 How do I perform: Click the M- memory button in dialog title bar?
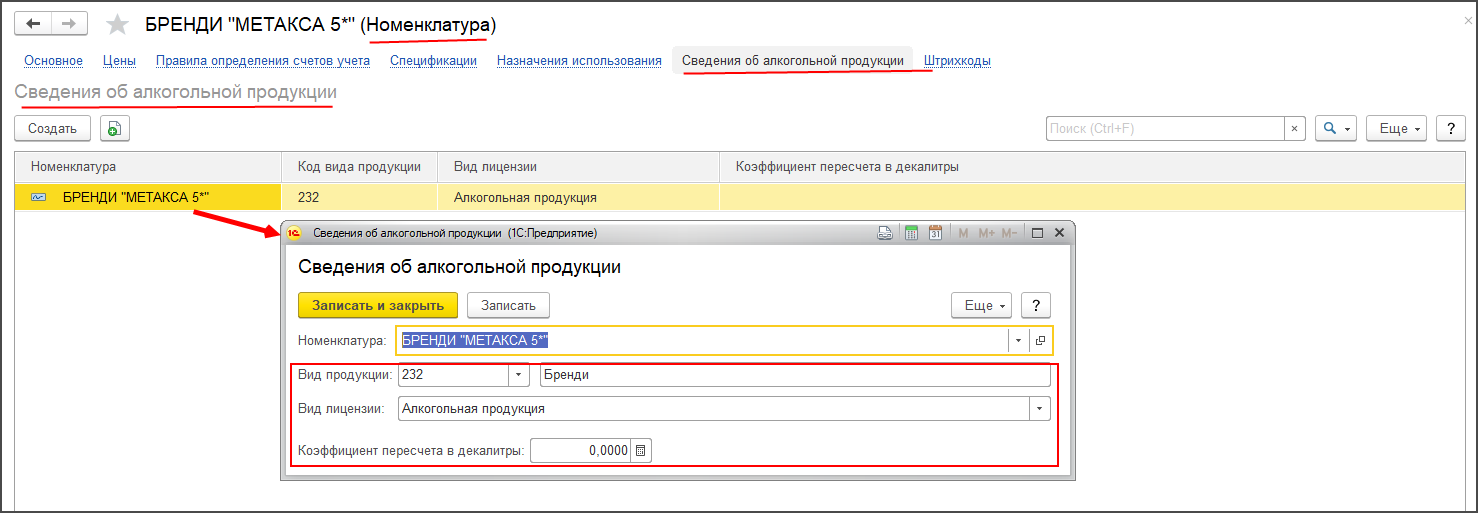(1009, 233)
